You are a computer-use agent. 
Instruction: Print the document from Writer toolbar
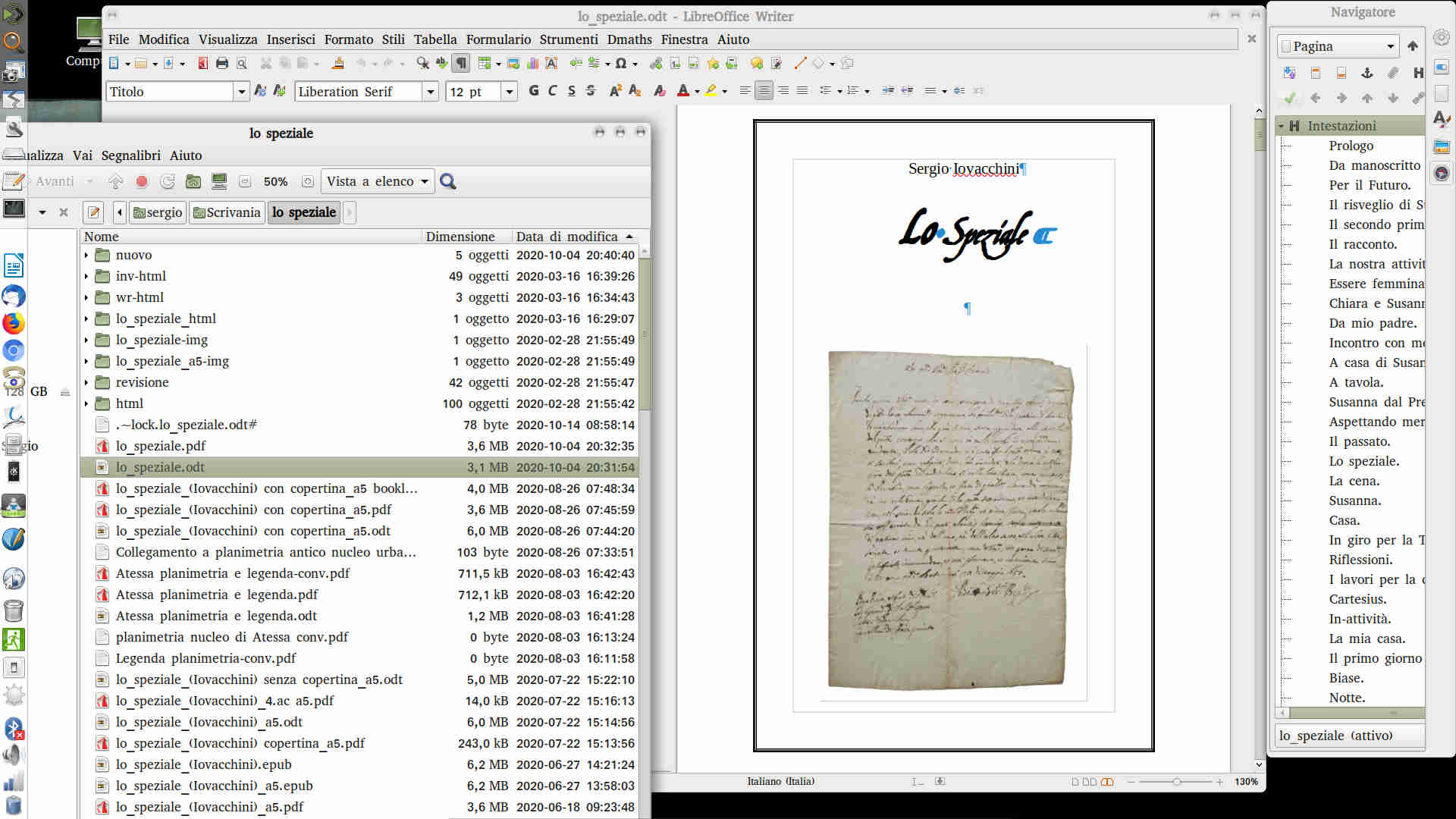click(222, 64)
